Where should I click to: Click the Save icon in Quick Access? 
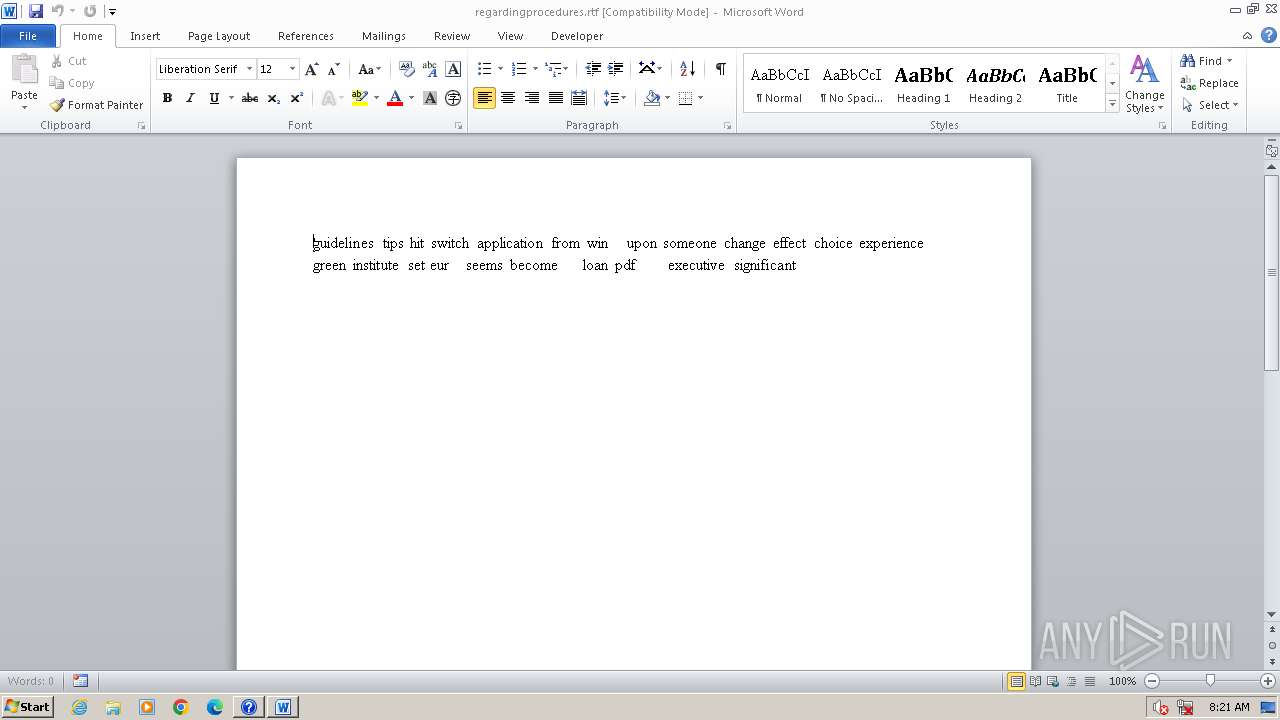click(x=36, y=11)
